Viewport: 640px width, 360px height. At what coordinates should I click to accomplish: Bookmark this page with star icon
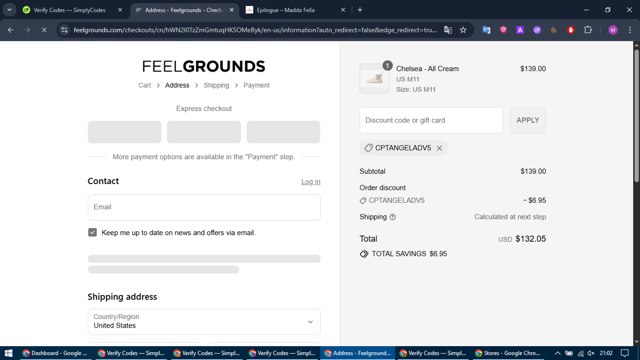tap(463, 30)
